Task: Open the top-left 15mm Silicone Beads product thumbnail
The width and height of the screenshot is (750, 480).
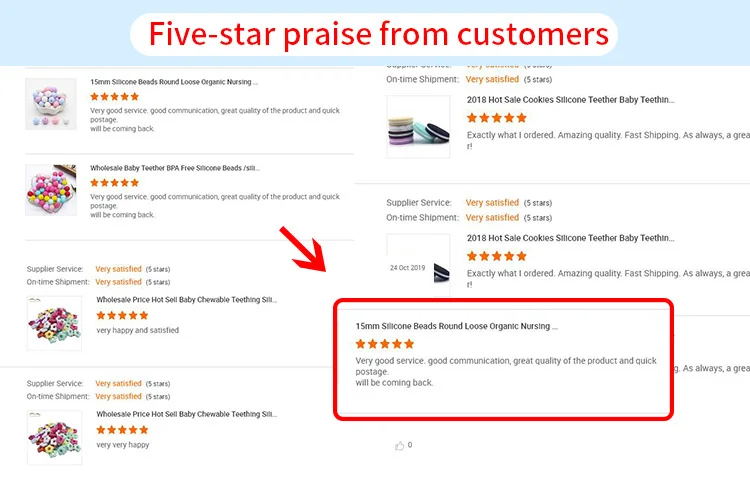Action: click(51, 102)
